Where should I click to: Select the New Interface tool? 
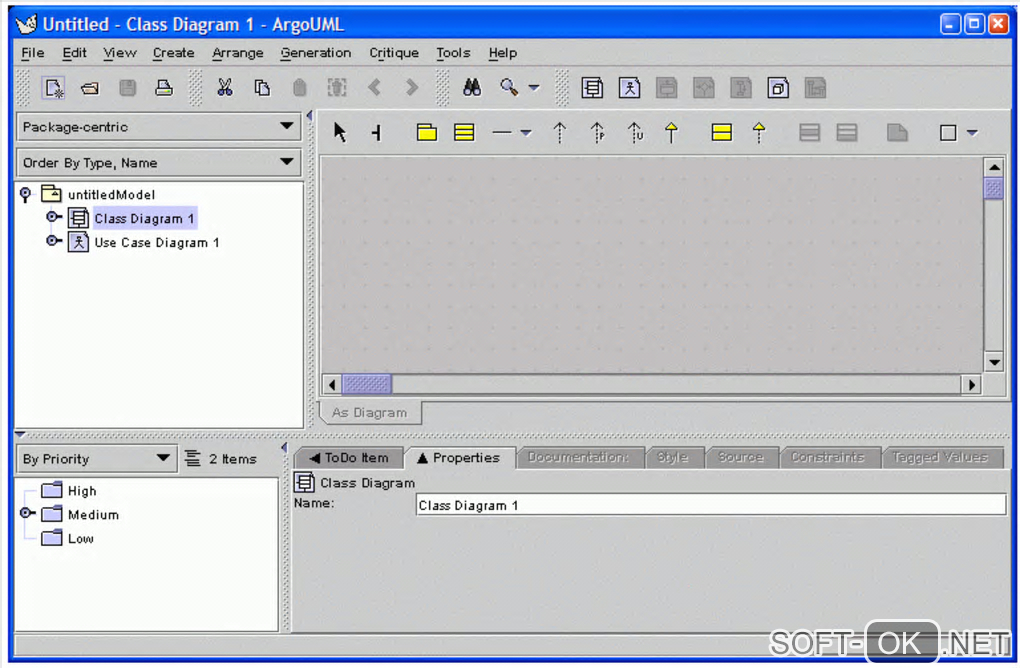click(x=722, y=133)
